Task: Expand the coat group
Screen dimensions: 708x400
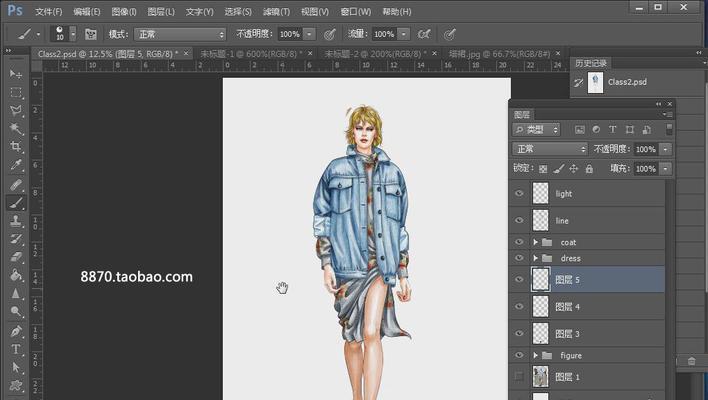Action: pyautogui.click(x=536, y=242)
